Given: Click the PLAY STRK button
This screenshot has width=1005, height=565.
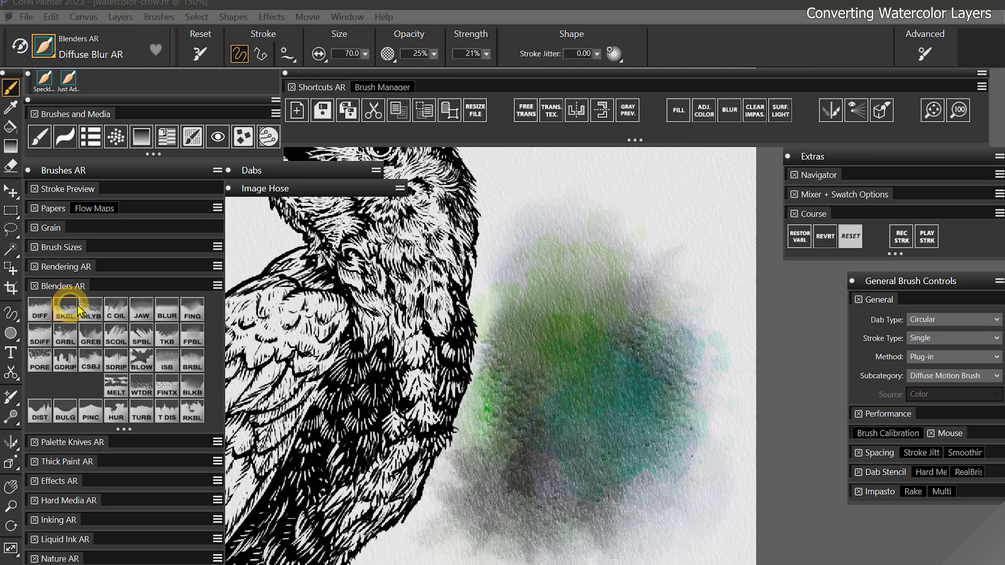Looking at the screenshot, I should (927, 236).
